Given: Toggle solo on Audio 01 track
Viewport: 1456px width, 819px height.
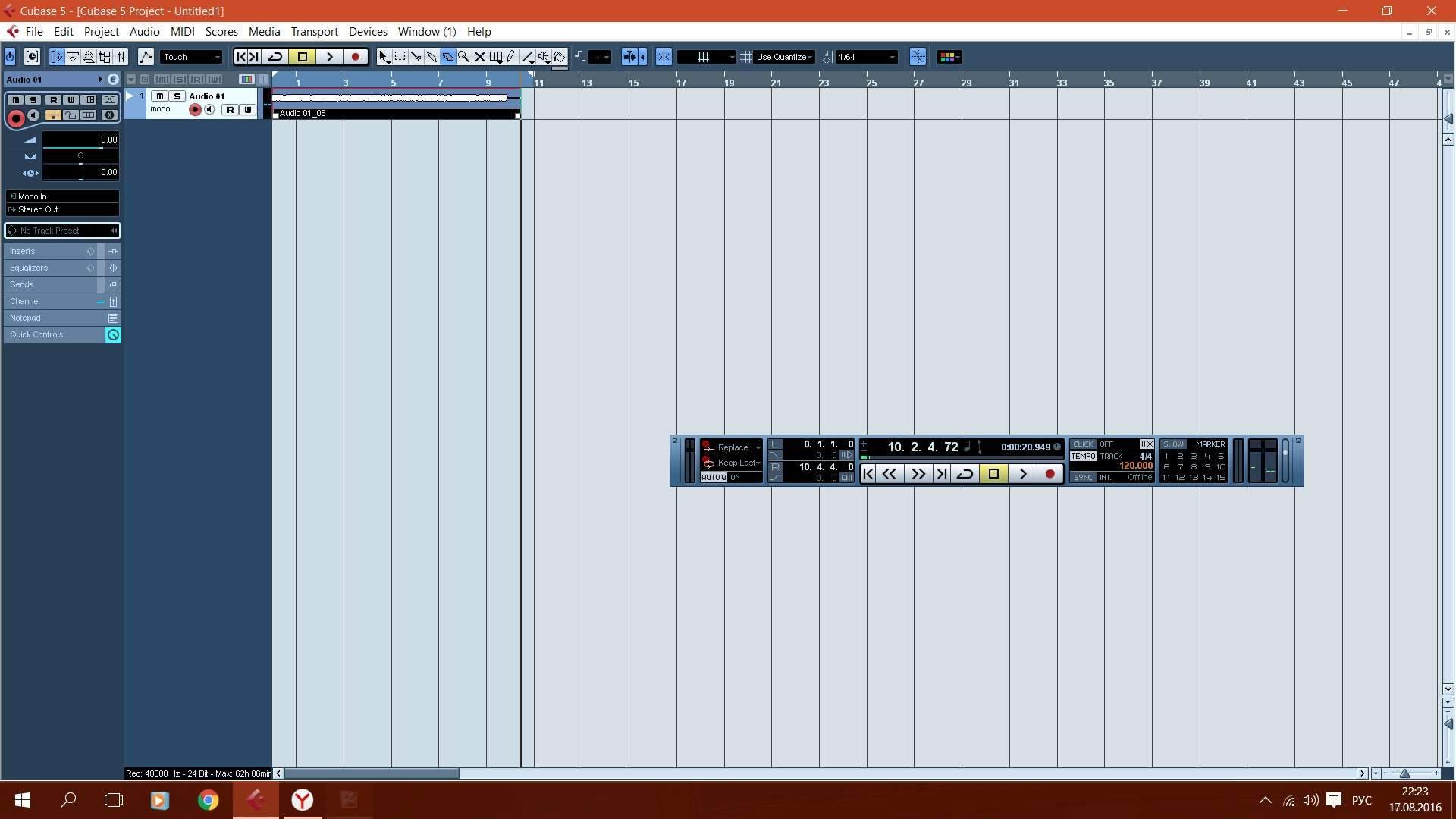Looking at the screenshot, I should tap(177, 96).
